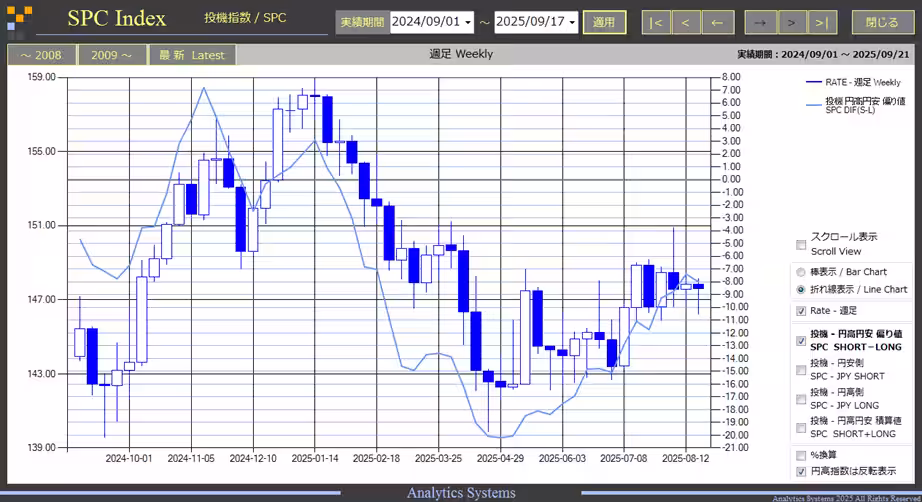Viewport: 922px width, 502px height.
Task: Click the x-axis label 2025-04-29
Action: pyautogui.click(x=500, y=459)
